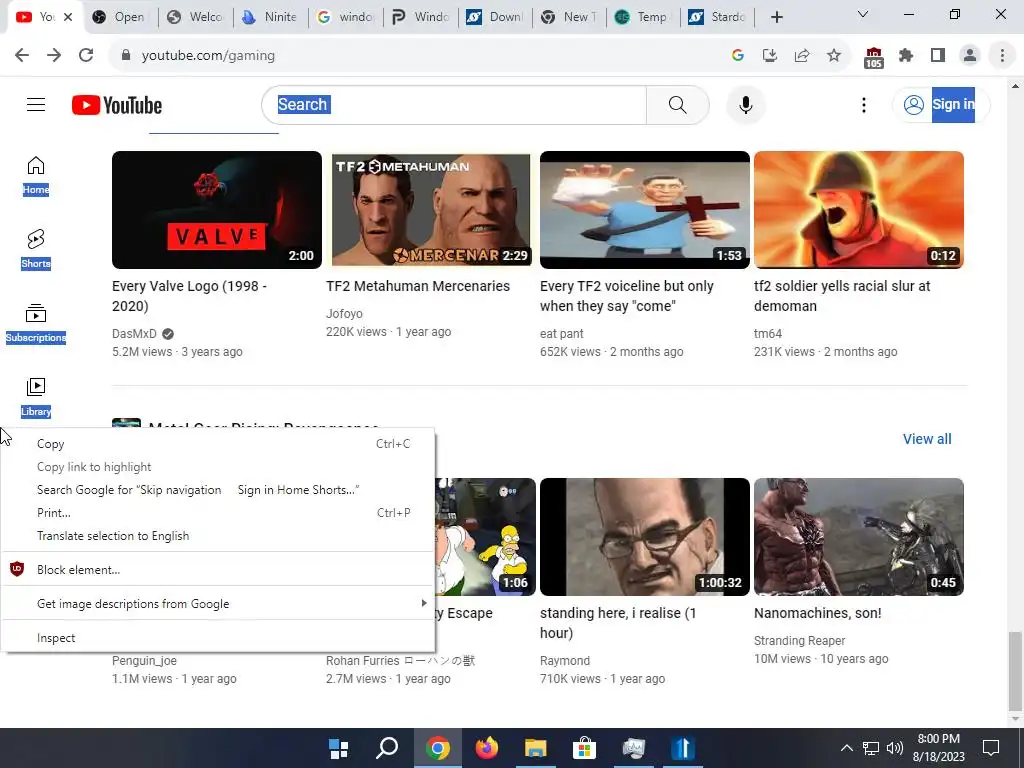Open the Chrome three-dot menu
The width and height of the screenshot is (1024, 768).
click(x=1002, y=56)
